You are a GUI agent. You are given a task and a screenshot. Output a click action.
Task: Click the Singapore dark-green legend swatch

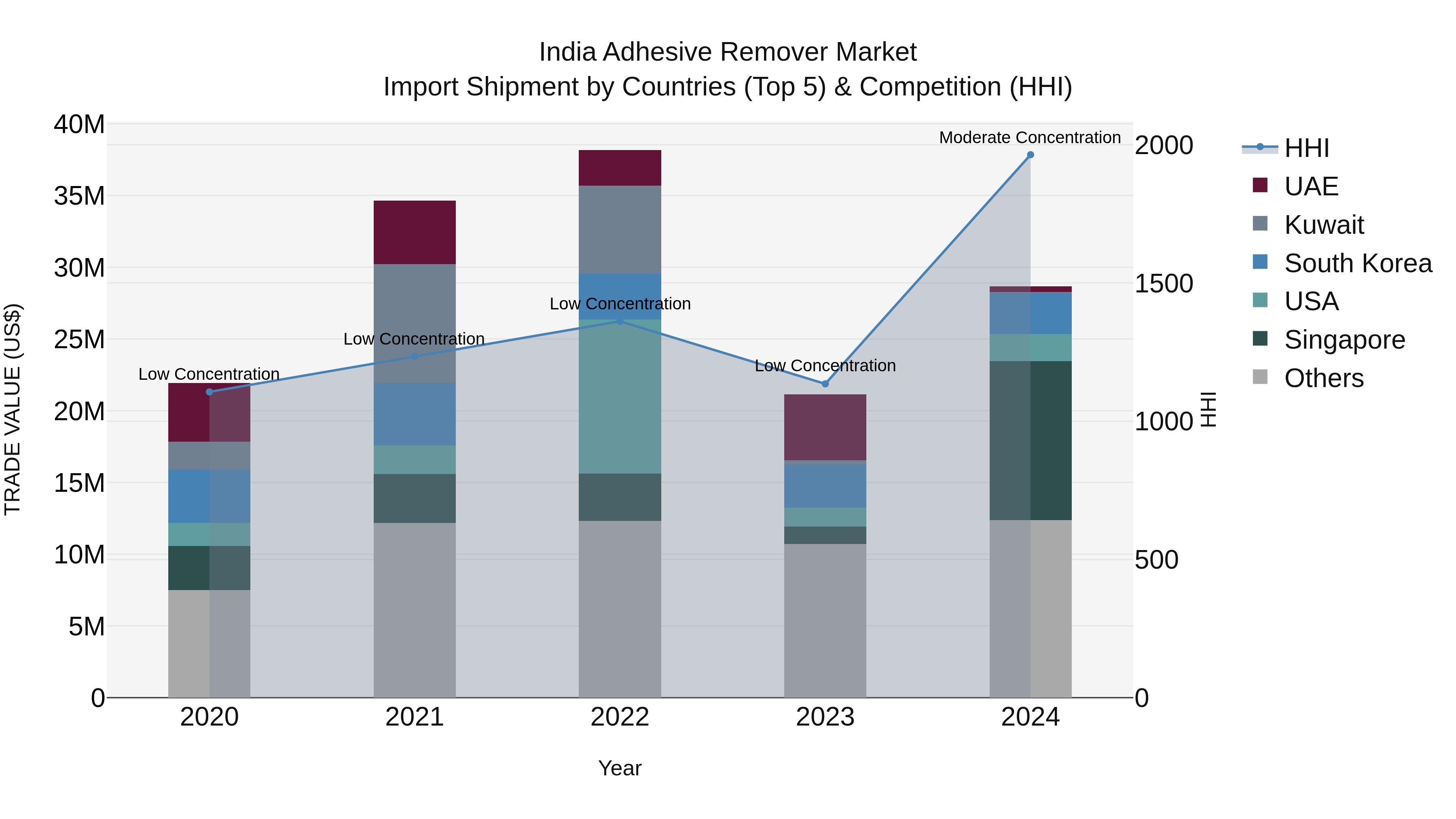pos(1260,338)
